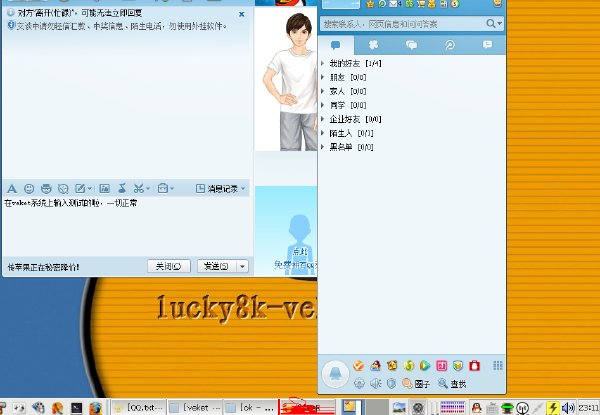Click the 关闭(C) button
The width and height of the screenshot is (600, 415).
tap(169, 266)
